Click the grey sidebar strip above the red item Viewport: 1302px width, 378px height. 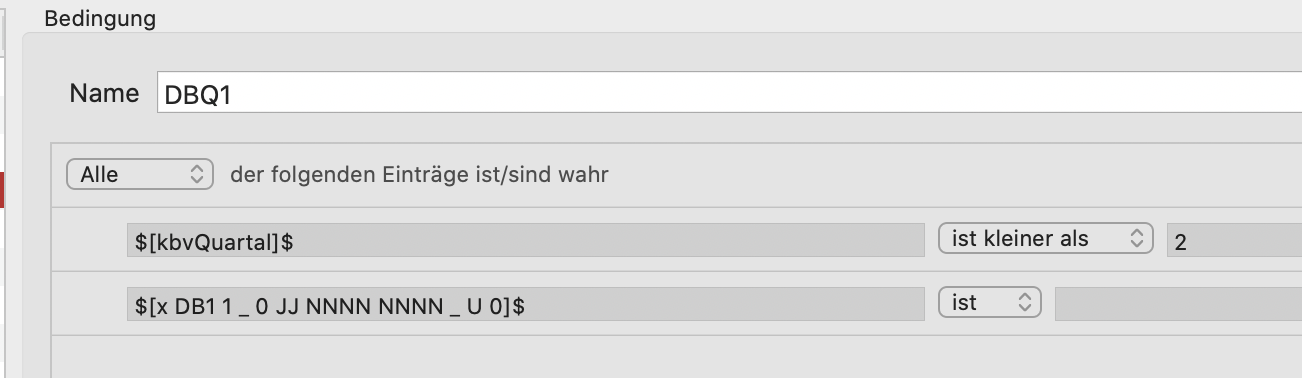coord(3,100)
